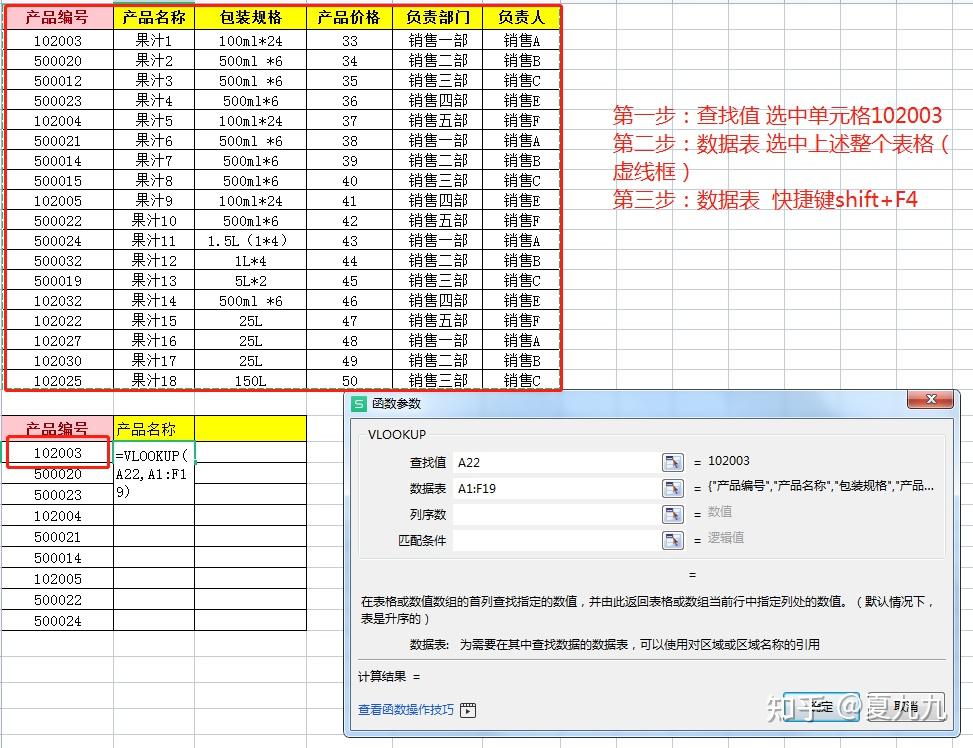This screenshot has height=748, width=973.
Task: Click the 数据表 input containing A1:F19
Action: click(557, 489)
